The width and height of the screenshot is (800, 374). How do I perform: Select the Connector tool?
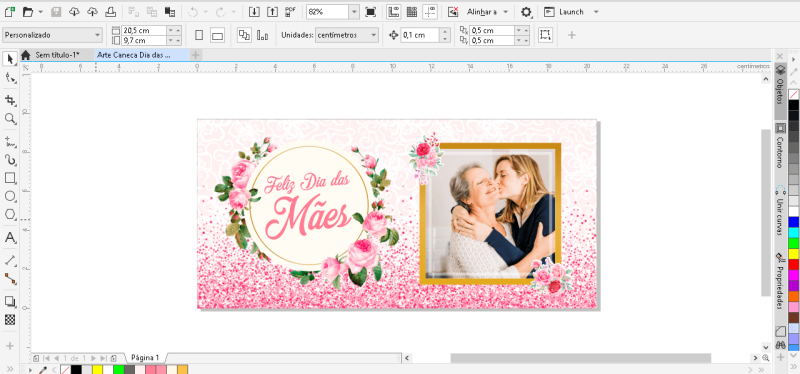(x=10, y=279)
